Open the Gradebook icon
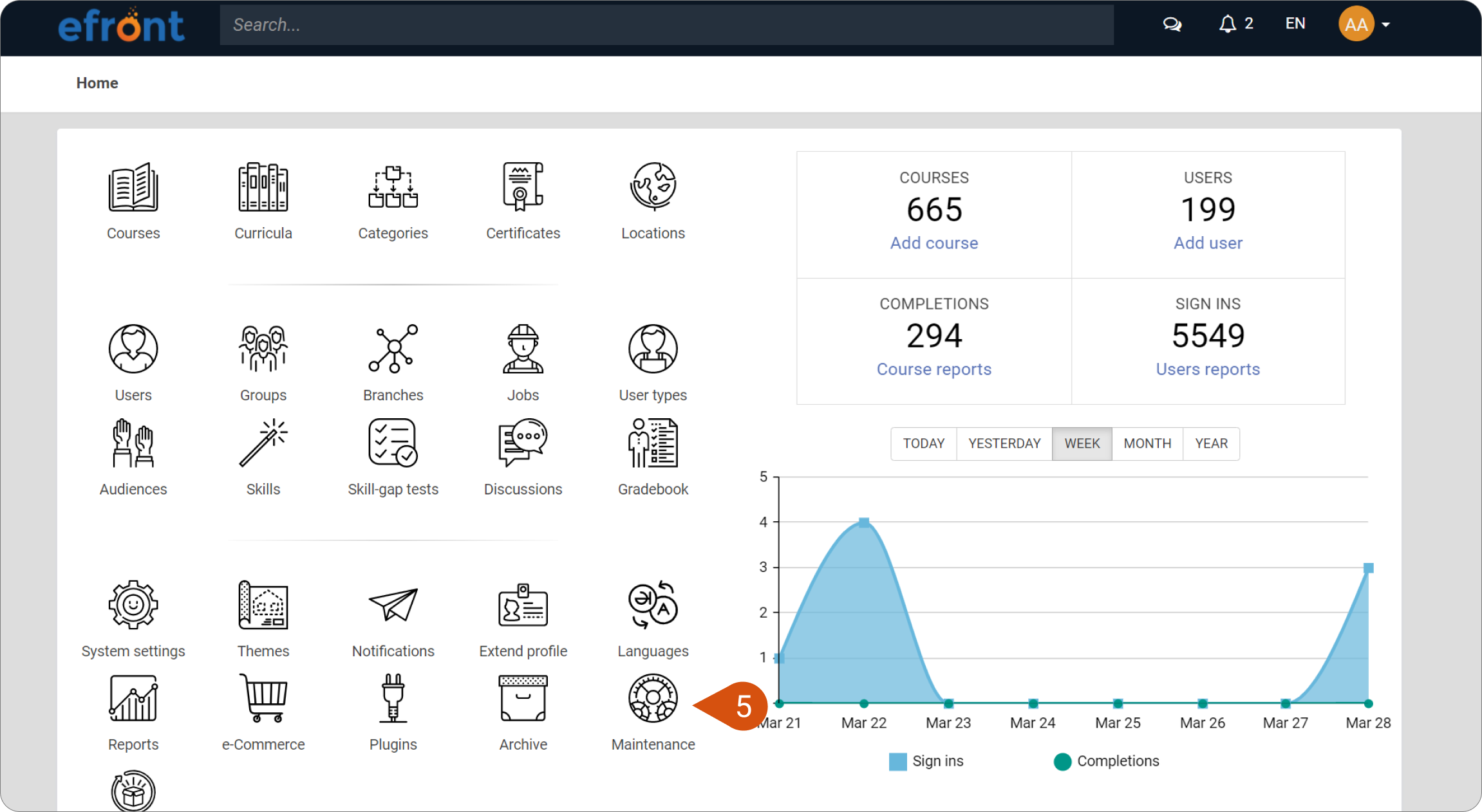Image resolution: width=1482 pixels, height=812 pixels. pos(653,443)
